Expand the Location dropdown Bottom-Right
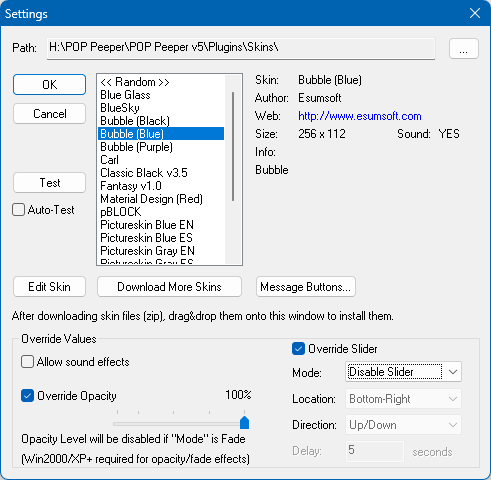The width and height of the screenshot is (491, 480). click(403, 399)
